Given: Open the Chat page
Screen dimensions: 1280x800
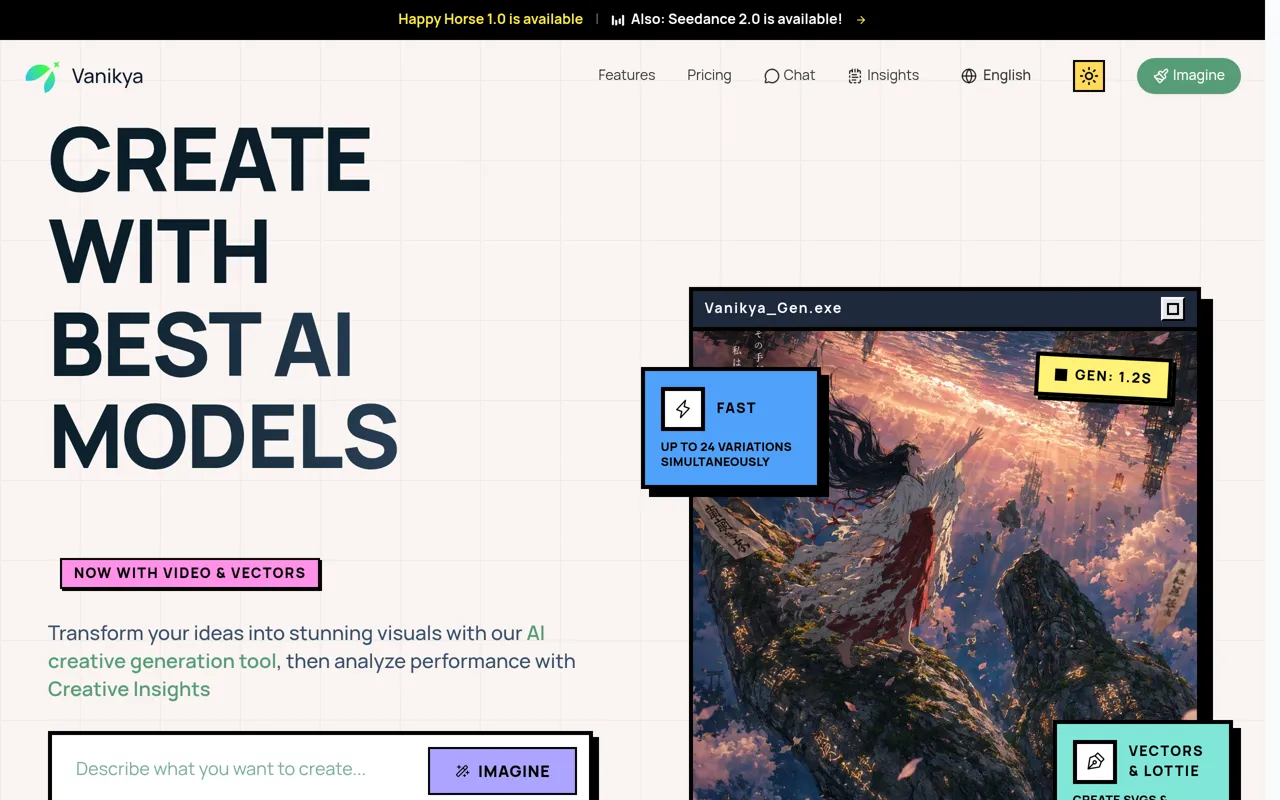Looking at the screenshot, I should point(789,75).
